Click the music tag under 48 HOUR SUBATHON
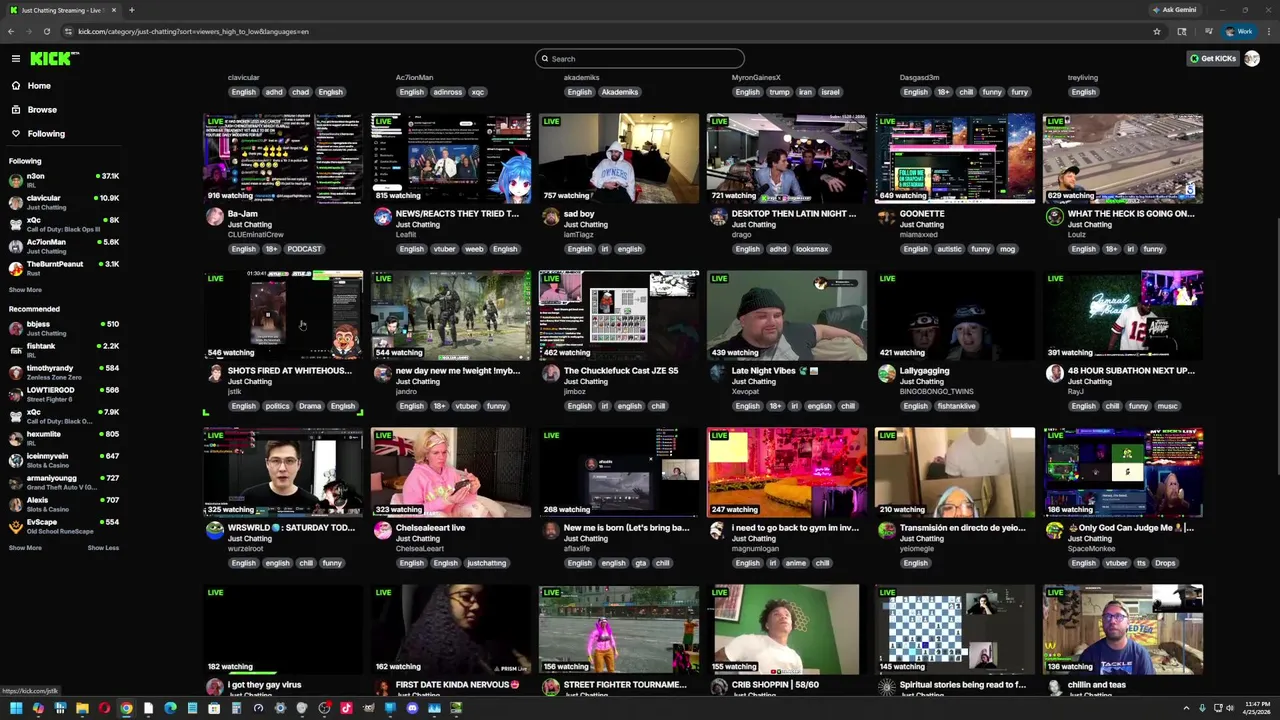Viewport: 1280px width, 720px height. (x=1167, y=406)
